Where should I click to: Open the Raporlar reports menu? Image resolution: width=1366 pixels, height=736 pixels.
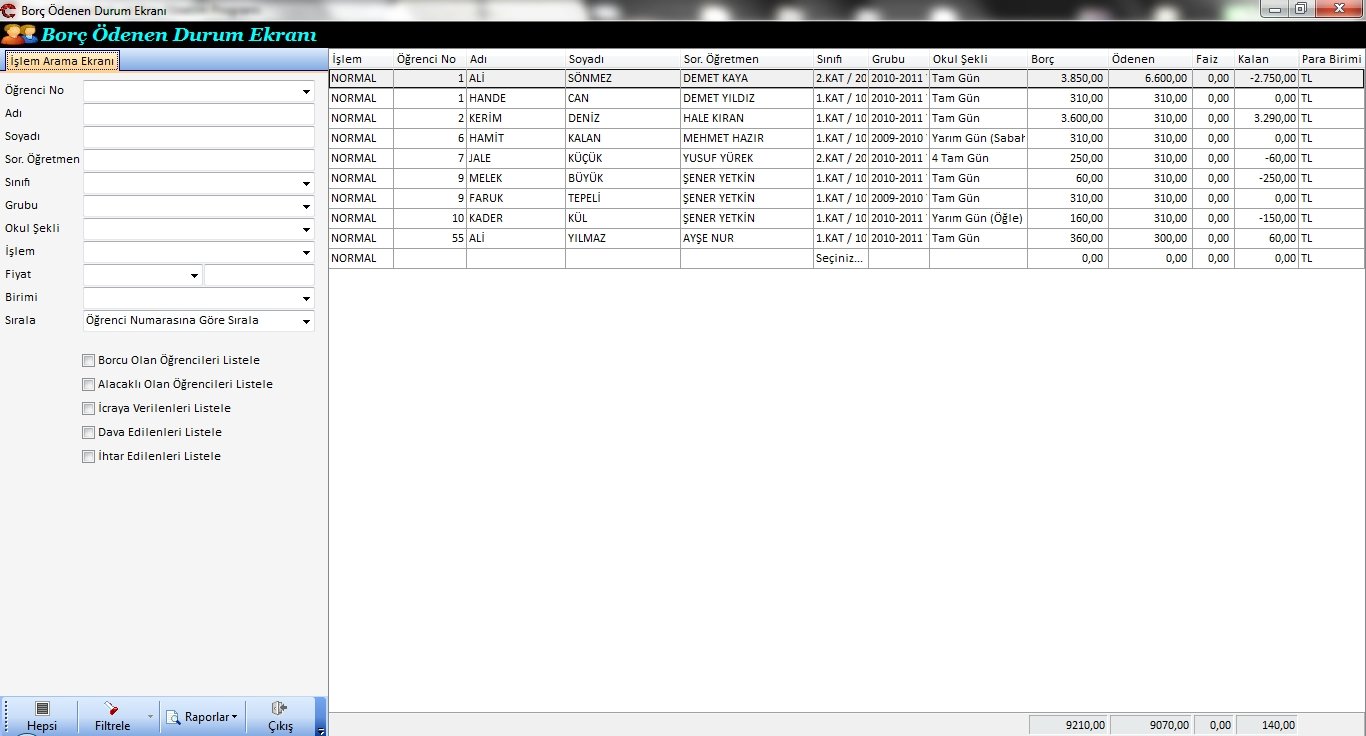pos(203,717)
